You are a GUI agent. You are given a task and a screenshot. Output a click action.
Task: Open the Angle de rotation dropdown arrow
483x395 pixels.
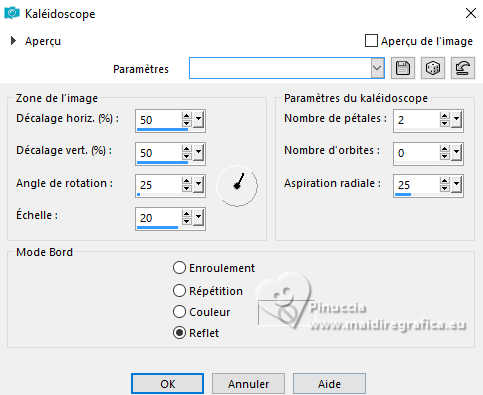coord(198,185)
